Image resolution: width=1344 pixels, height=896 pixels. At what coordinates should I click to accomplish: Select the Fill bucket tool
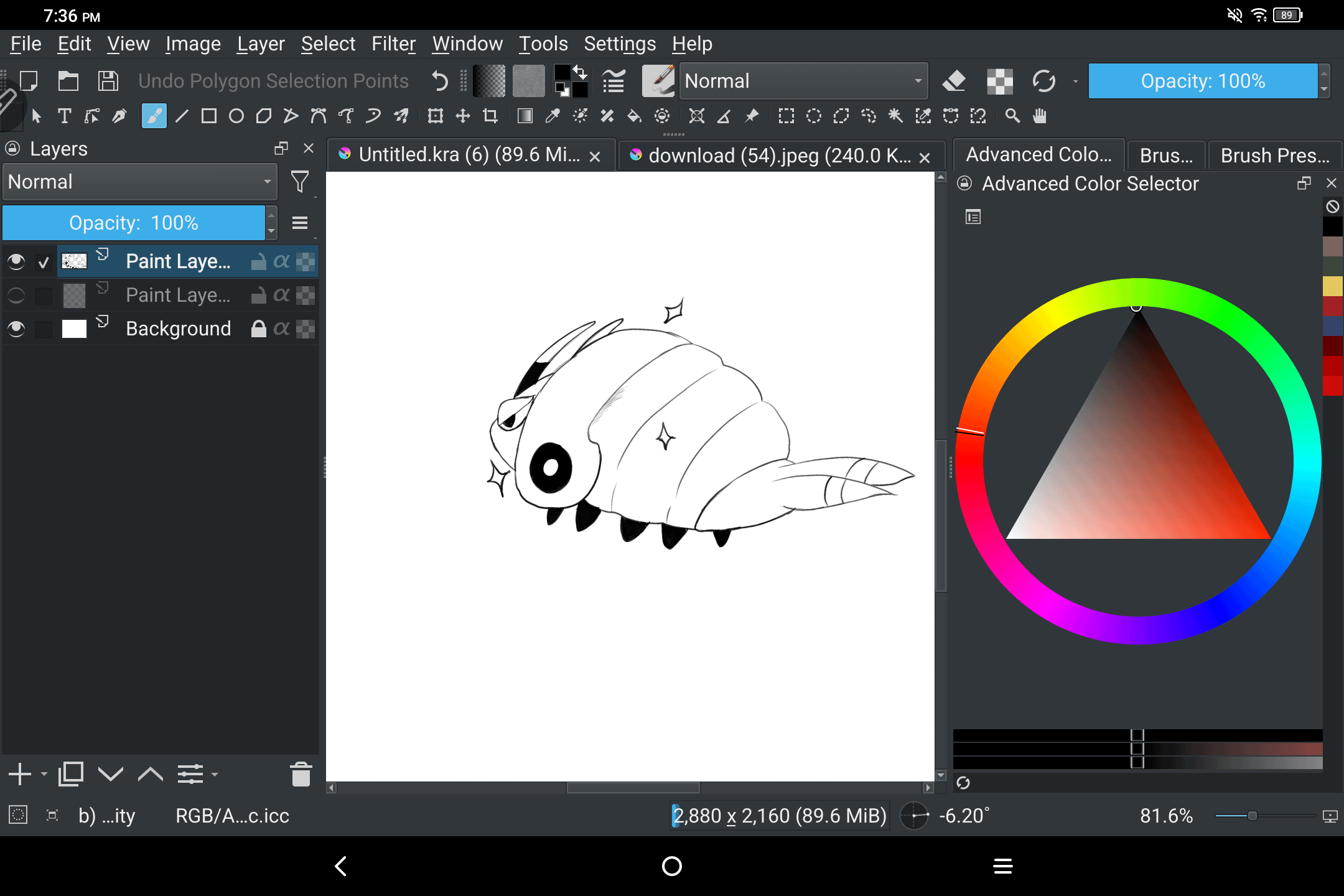tap(634, 116)
